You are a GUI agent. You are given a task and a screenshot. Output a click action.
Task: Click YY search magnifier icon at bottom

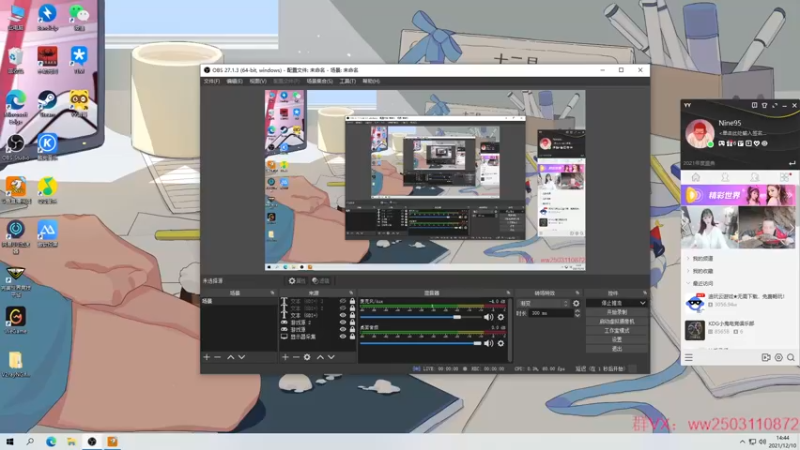click(791, 358)
